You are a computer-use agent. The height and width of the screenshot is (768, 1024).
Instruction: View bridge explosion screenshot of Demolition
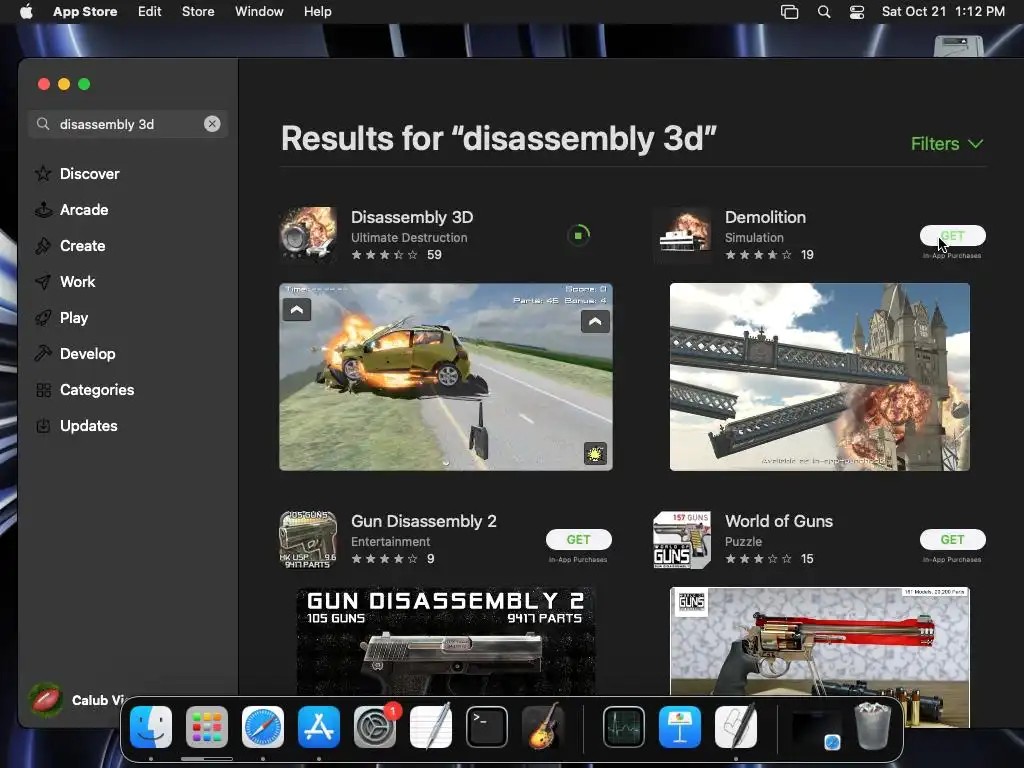pyautogui.click(x=820, y=377)
